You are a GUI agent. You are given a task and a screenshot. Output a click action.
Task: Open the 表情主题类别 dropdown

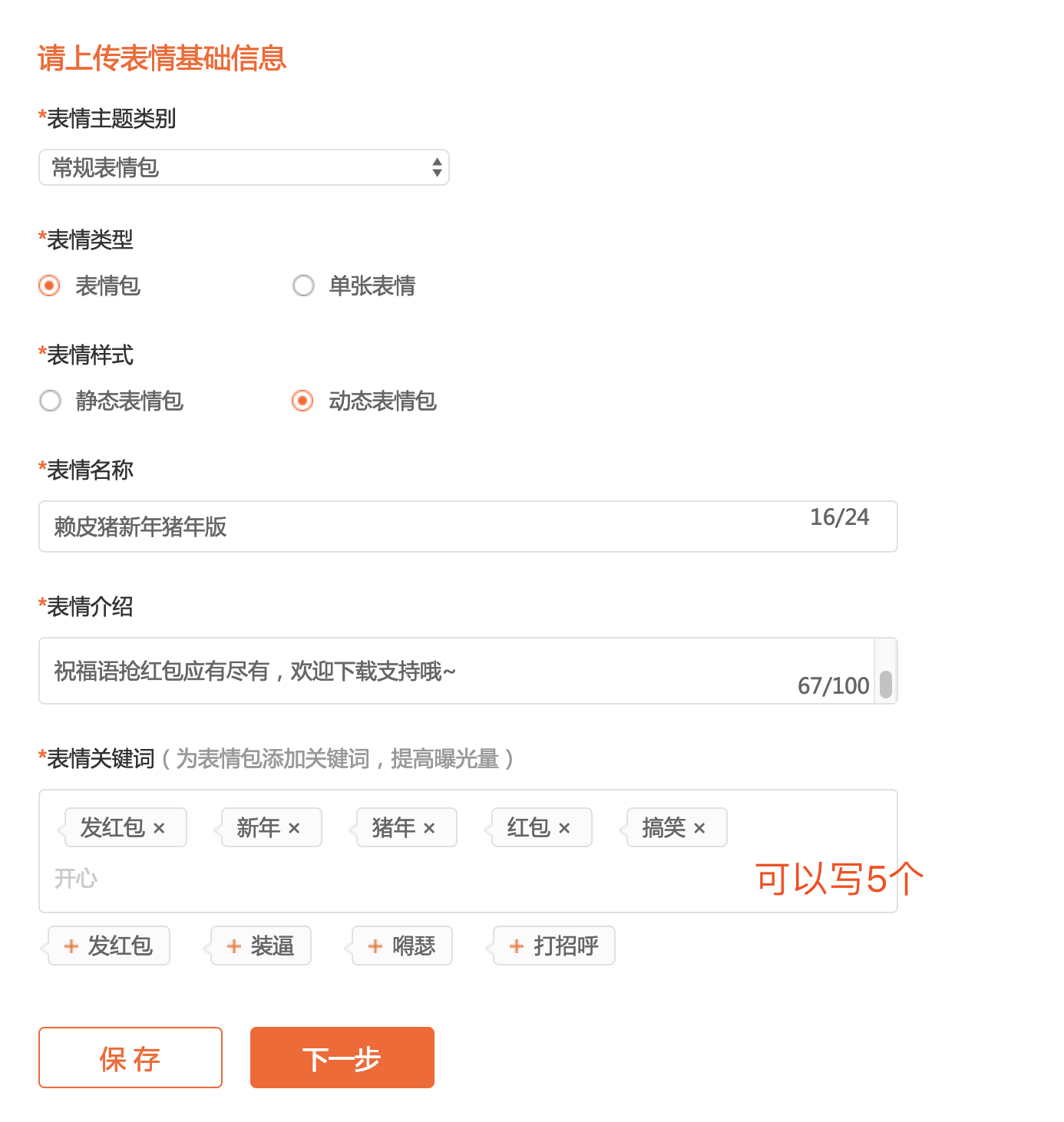(x=243, y=167)
